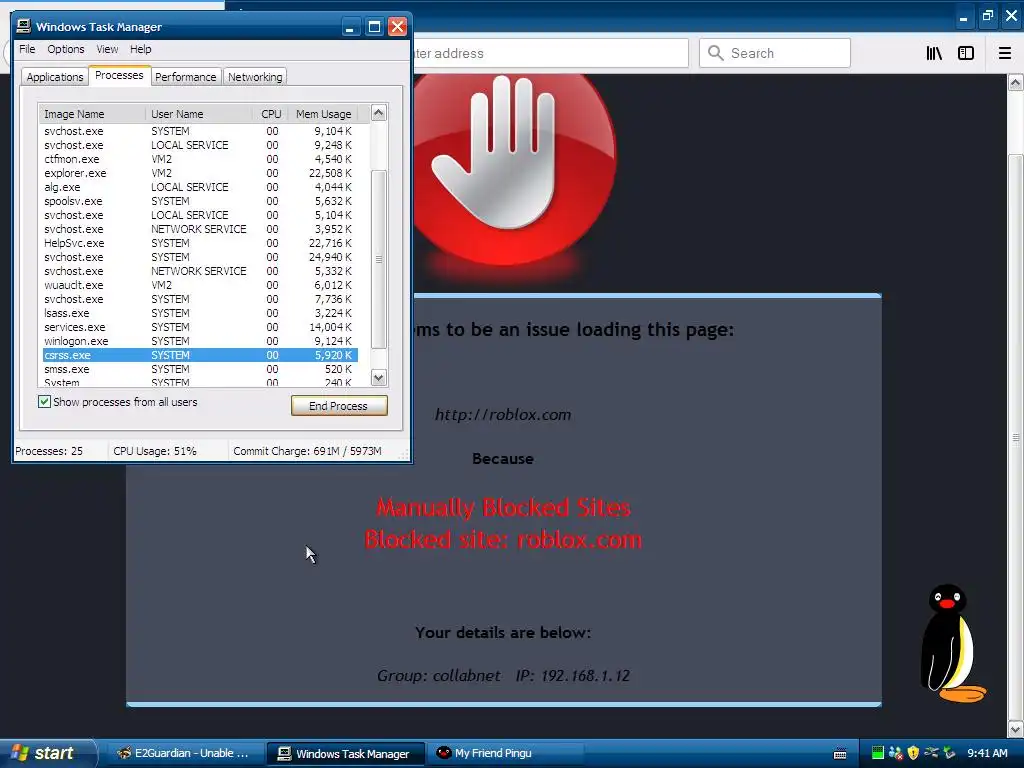Screen dimensions: 1024x768
Task: Click the browser page scroll-up arrow
Action: 1016,82
